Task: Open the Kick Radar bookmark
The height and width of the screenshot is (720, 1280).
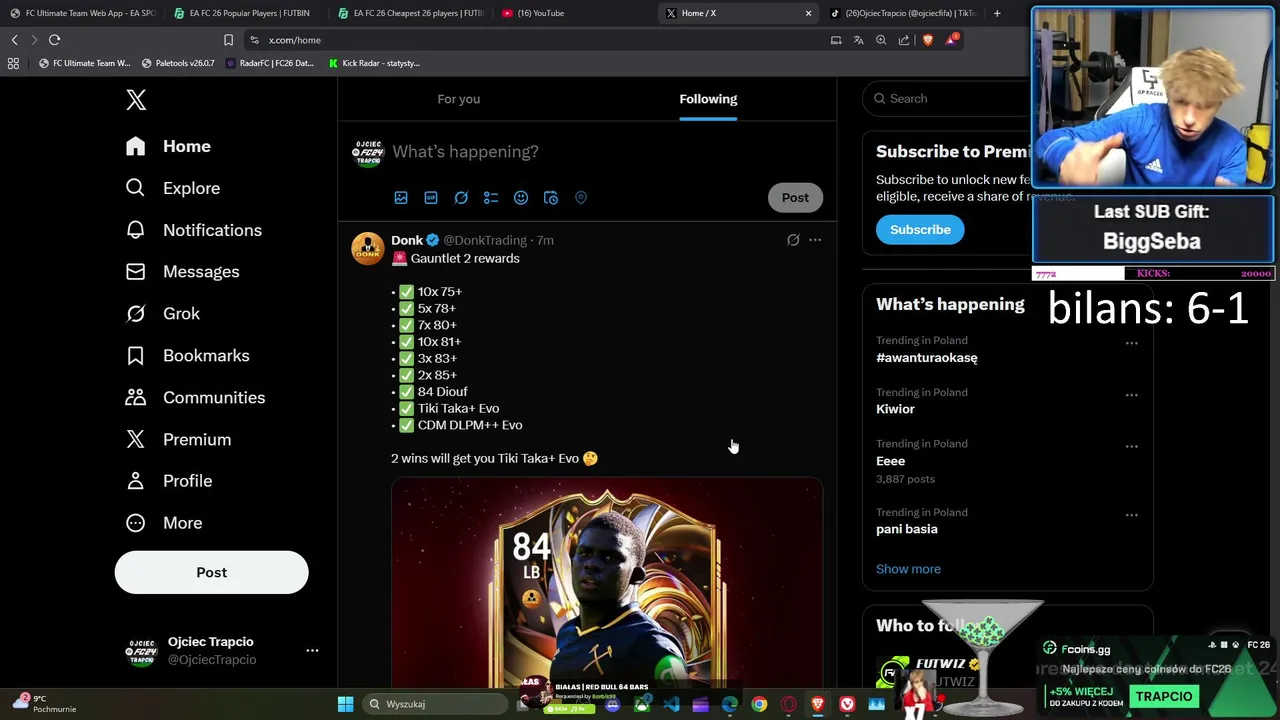Action: pos(374,63)
